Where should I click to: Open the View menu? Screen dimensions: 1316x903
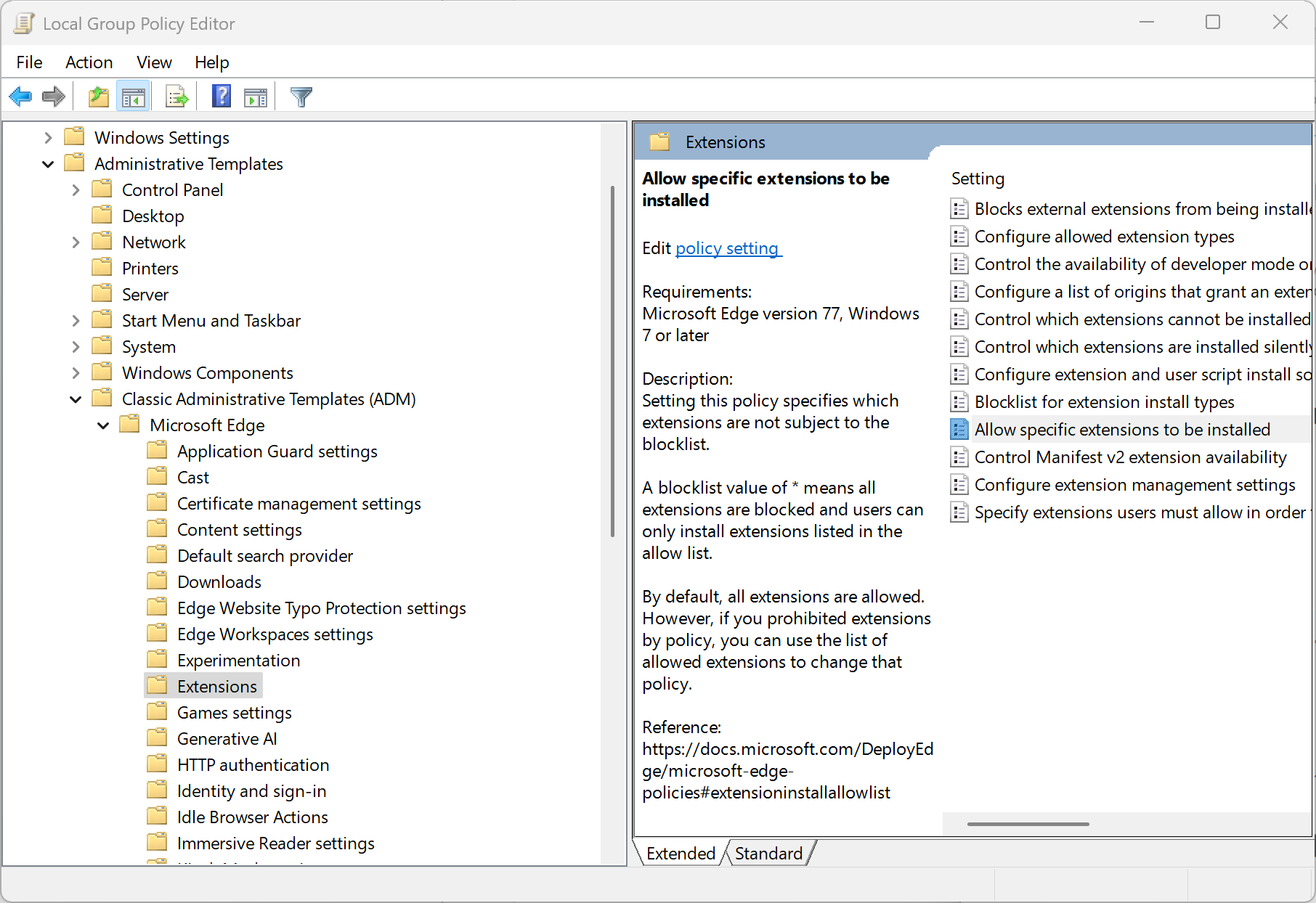click(x=154, y=62)
